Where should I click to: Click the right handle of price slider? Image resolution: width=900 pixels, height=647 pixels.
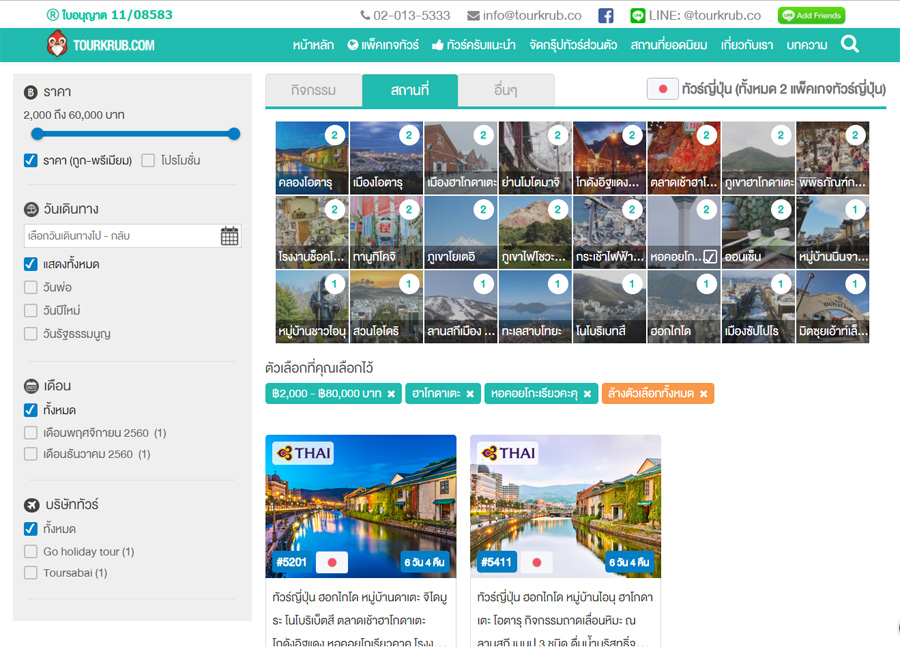coord(234,134)
